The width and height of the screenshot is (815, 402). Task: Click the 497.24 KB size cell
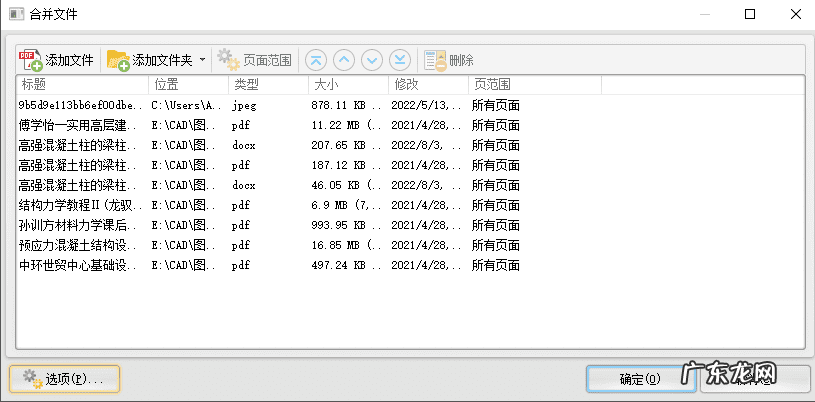[x=347, y=265]
